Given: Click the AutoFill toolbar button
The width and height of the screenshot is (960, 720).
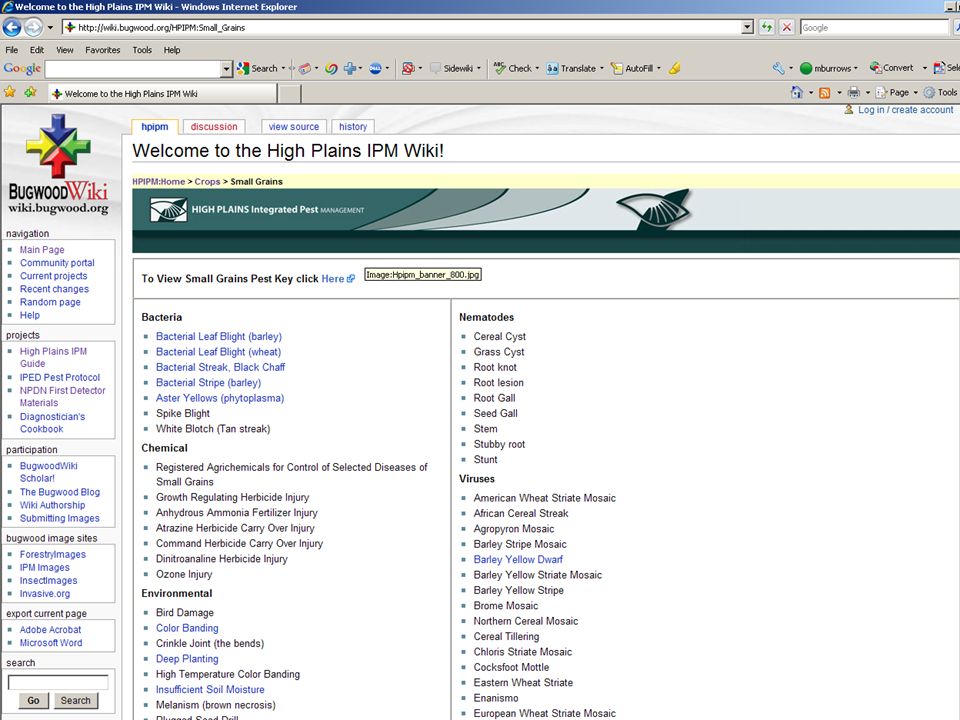Looking at the screenshot, I should pyautogui.click(x=632, y=69).
